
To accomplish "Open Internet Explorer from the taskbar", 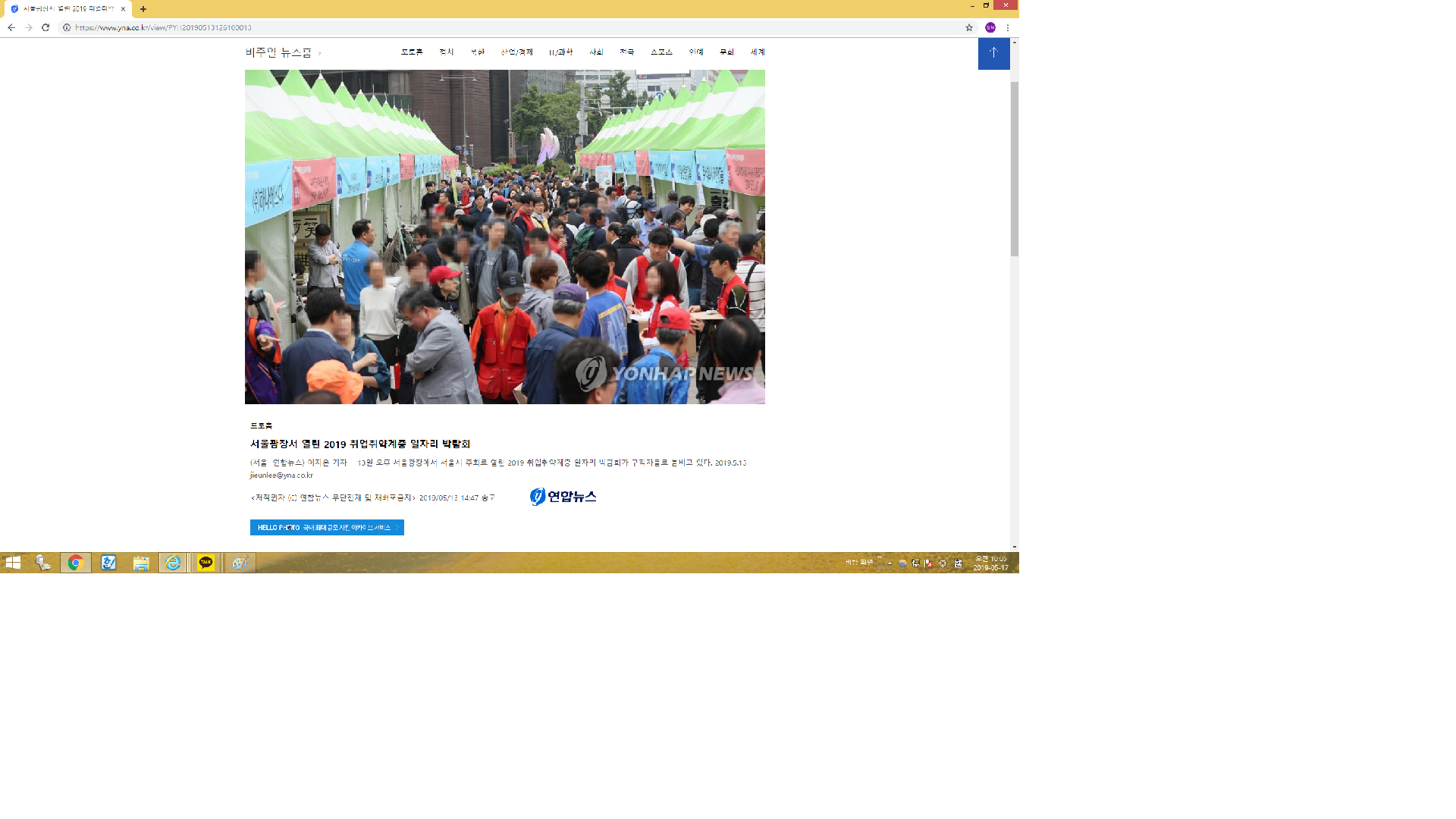I will [173, 563].
